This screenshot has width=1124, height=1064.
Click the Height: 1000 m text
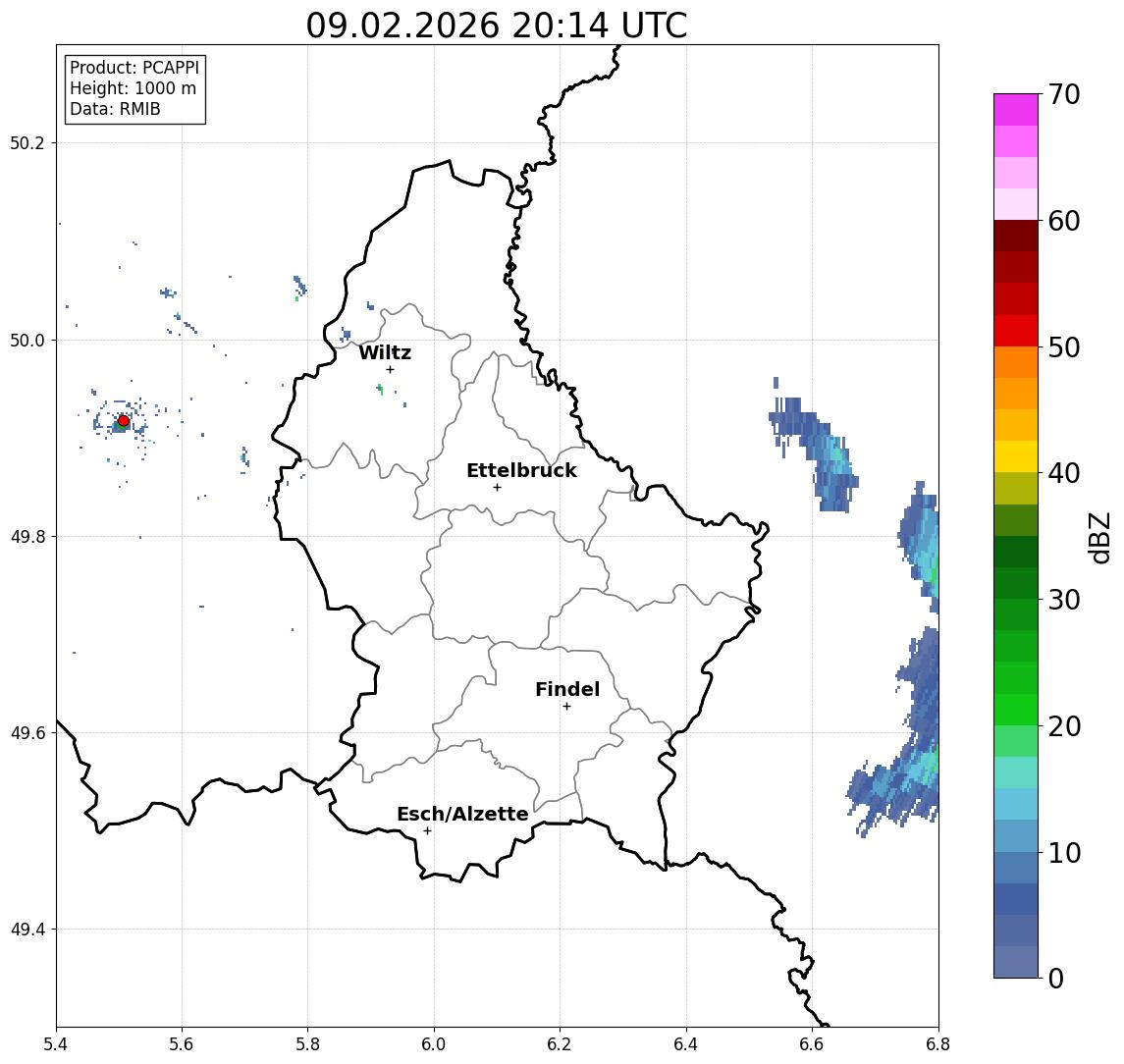[x=133, y=88]
